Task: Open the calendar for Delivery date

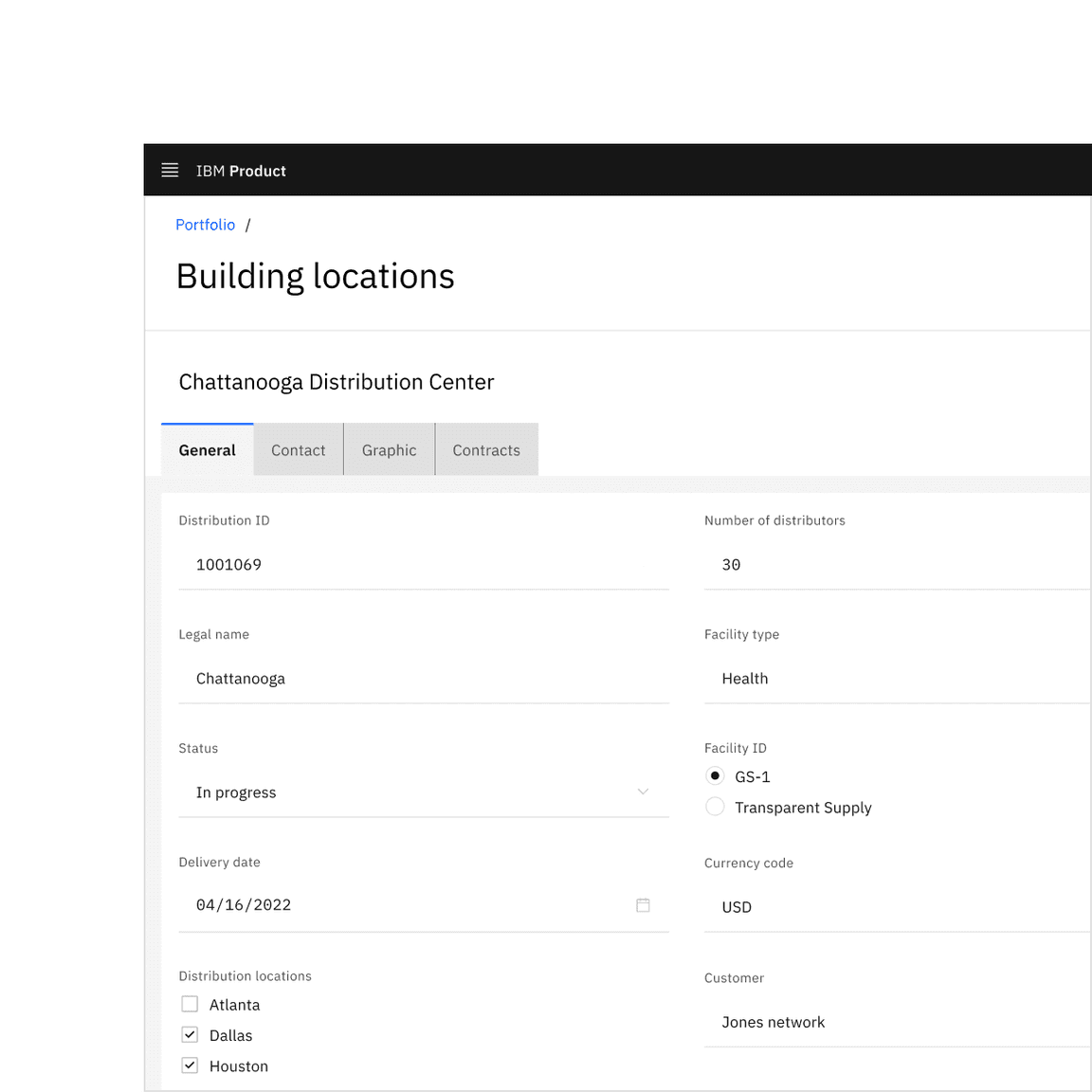Action: [x=643, y=905]
